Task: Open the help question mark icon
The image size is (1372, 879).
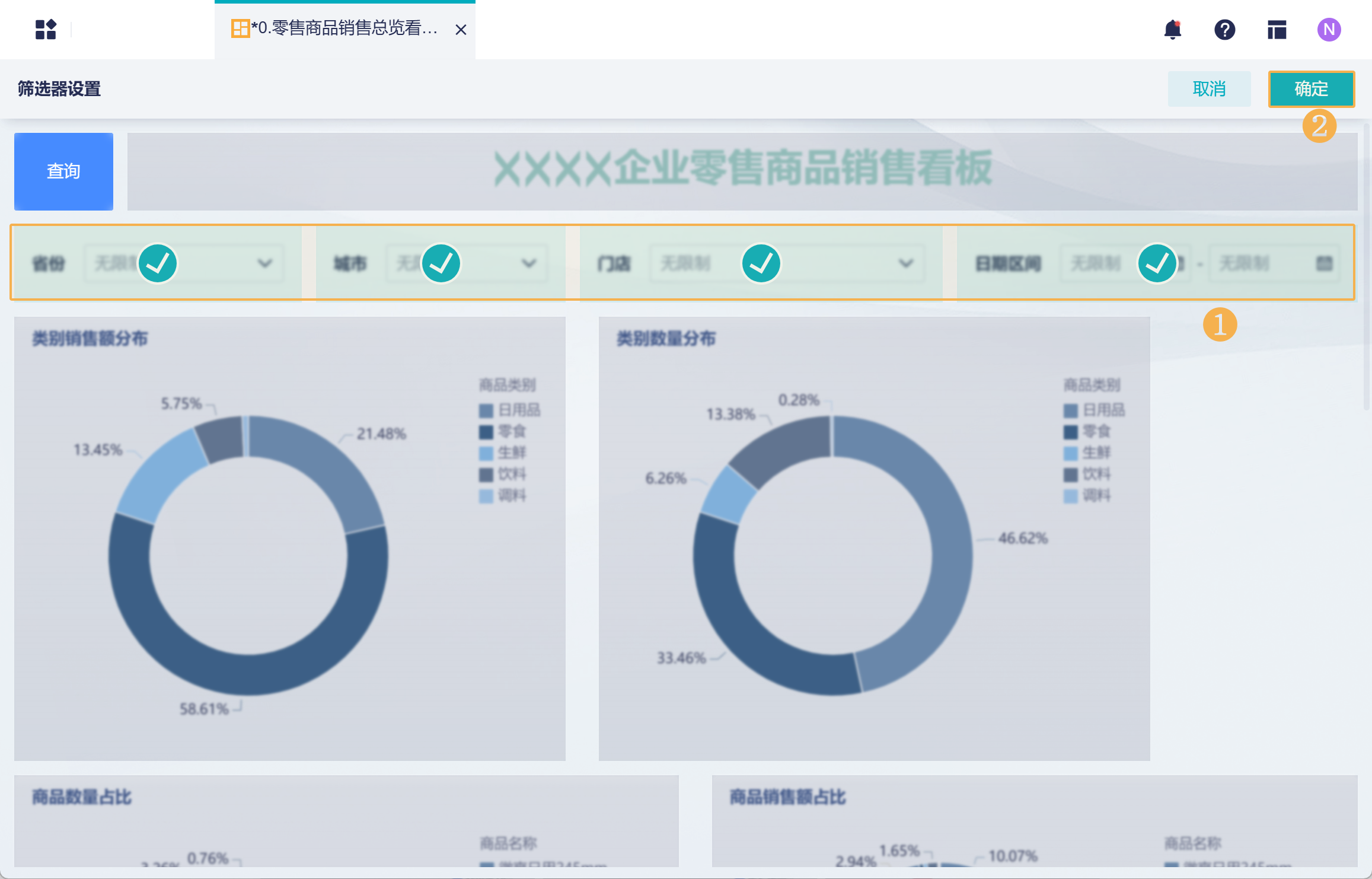Action: (1224, 29)
